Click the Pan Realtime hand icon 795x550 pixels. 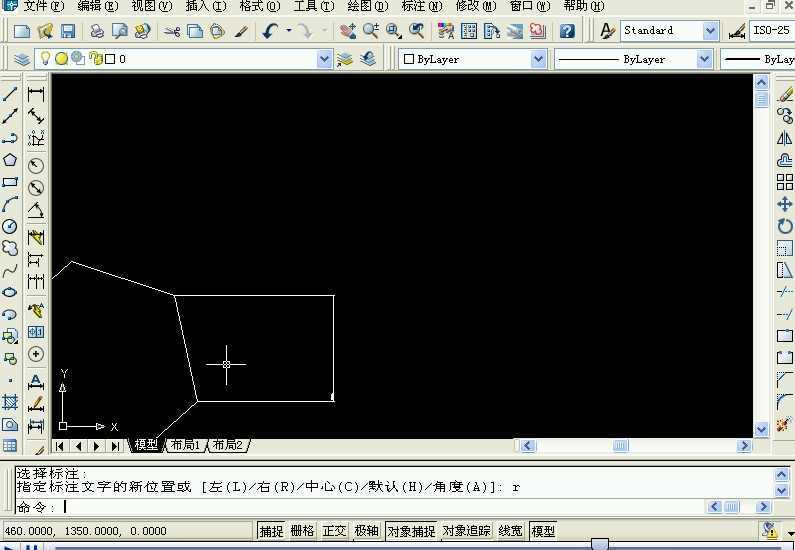coord(348,31)
